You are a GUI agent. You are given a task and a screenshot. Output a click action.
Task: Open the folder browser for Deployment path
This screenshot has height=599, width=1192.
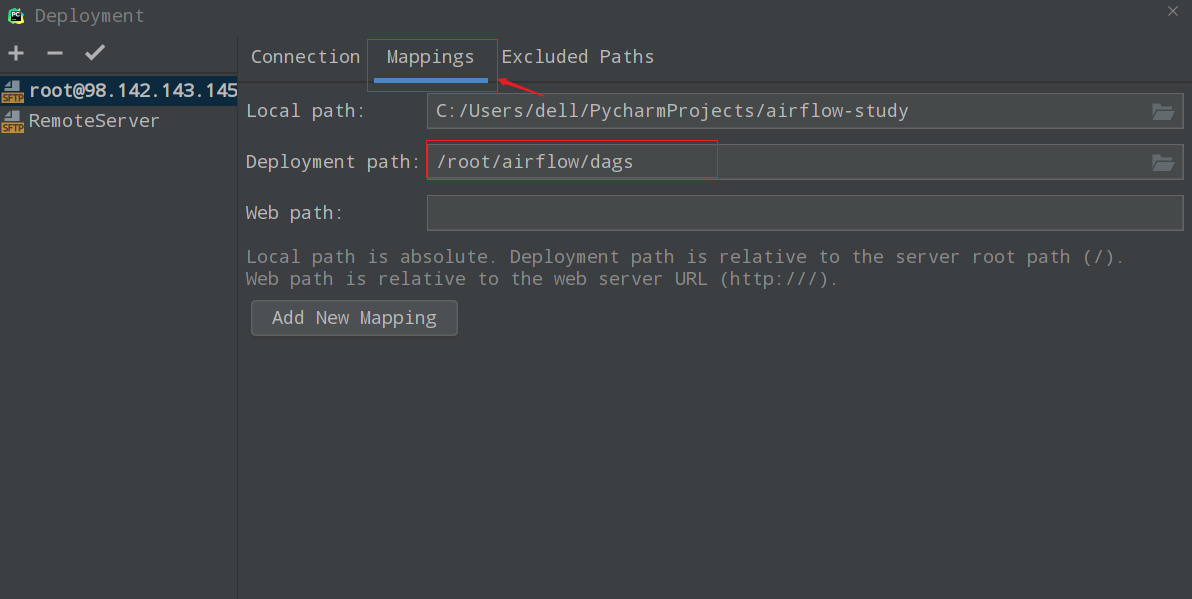pyautogui.click(x=1162, y=162)
